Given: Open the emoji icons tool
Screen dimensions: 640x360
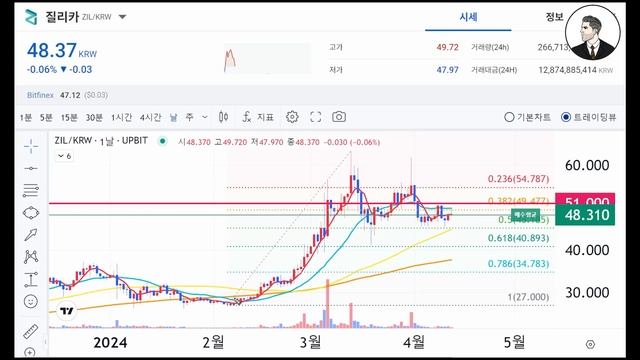Looking at the screenshot, I should point(31,301).
